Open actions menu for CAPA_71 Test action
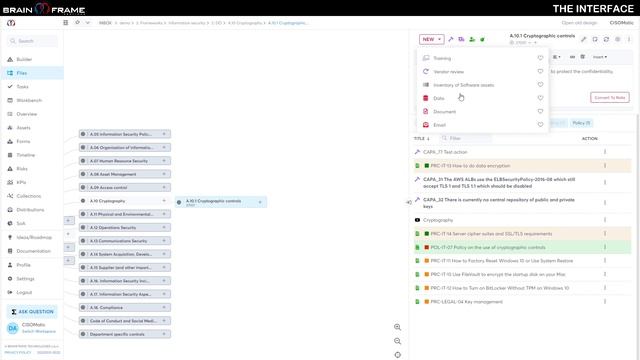640x360 pixels. (x=605, y=152)
